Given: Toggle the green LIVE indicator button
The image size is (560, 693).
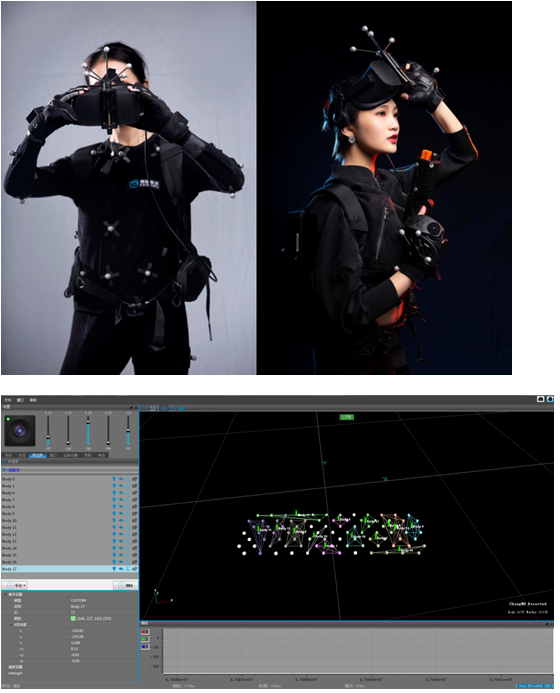Looking at the screenshot, I should point(347,417).
